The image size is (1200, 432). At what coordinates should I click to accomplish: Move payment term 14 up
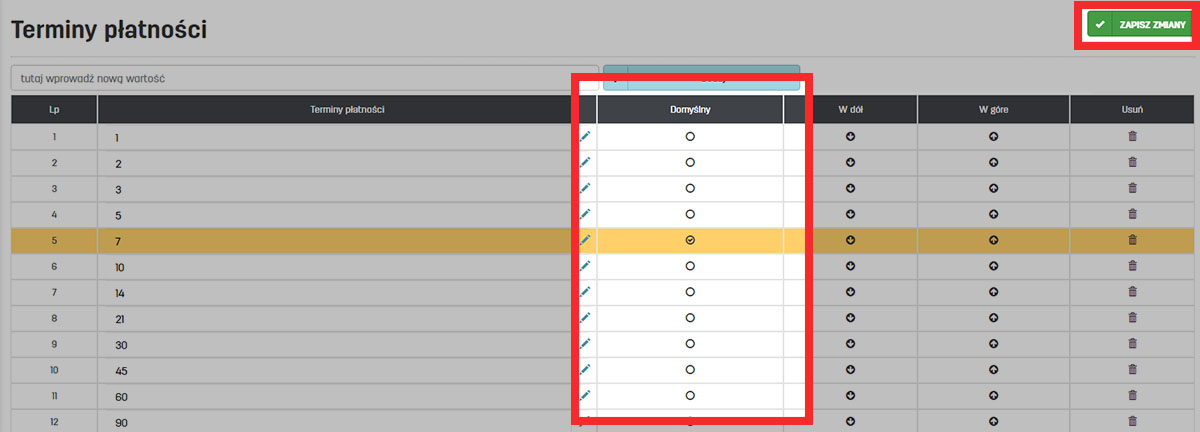pyautogui.click(x=993, y=292)
